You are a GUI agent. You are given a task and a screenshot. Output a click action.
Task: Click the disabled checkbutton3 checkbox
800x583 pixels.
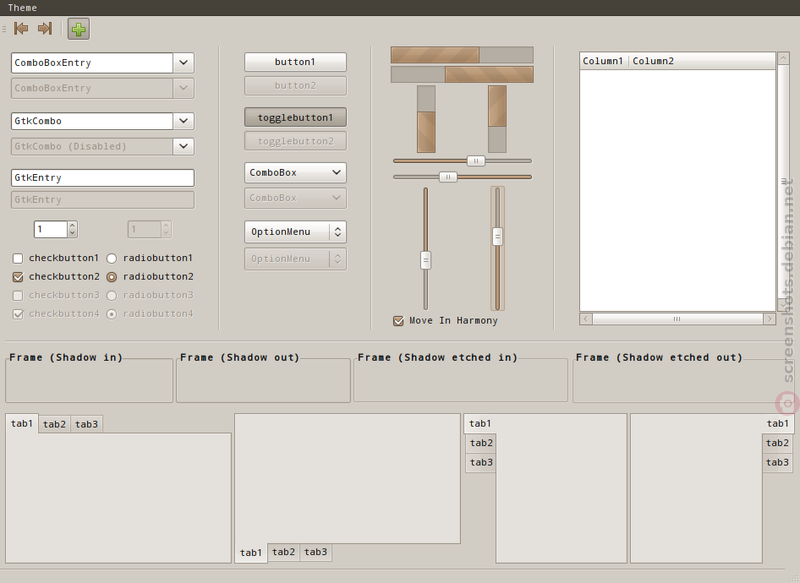(x=18, y=295)
